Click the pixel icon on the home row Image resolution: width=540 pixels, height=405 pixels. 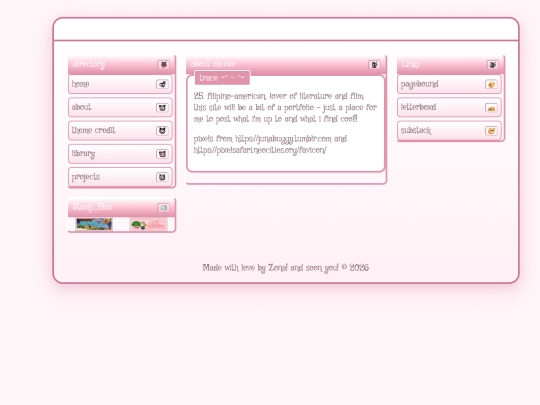tap(162, 84)
